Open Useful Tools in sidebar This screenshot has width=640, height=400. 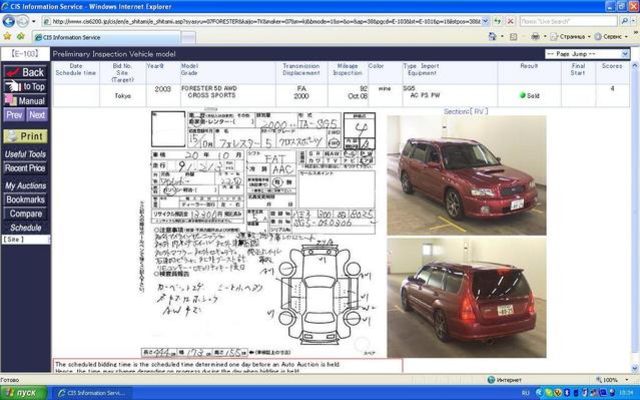[25, 154]
